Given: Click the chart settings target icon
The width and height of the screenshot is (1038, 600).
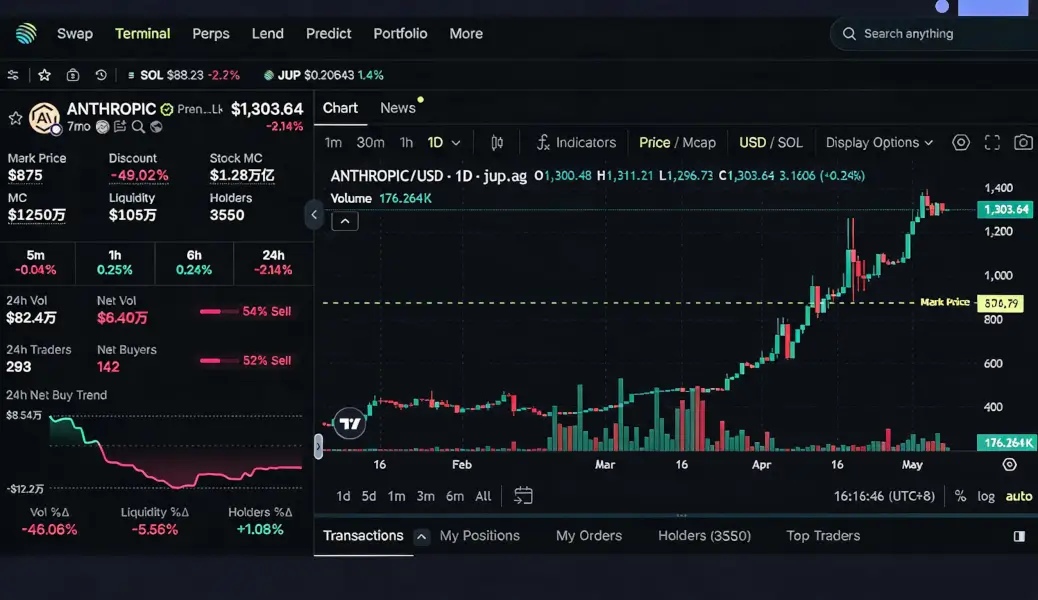Looking at the screenshot, I should point(961,143).
